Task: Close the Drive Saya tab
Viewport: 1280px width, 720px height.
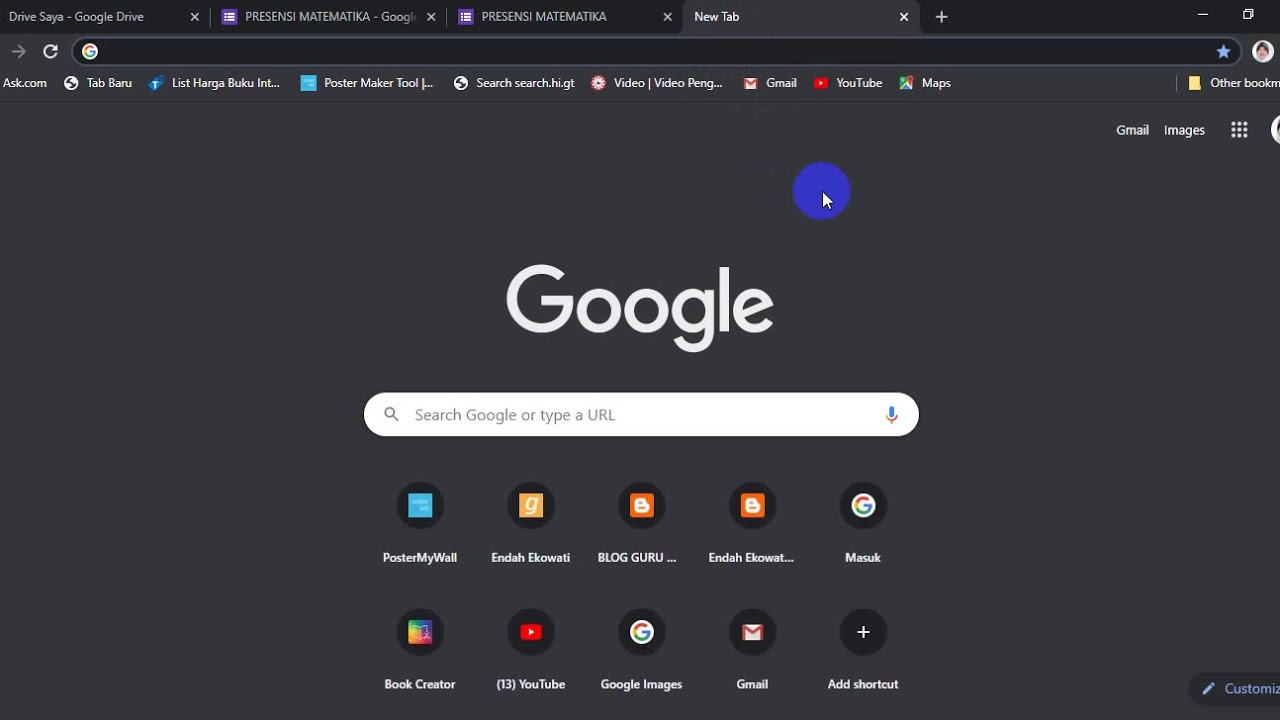Action: click(195, 17)
